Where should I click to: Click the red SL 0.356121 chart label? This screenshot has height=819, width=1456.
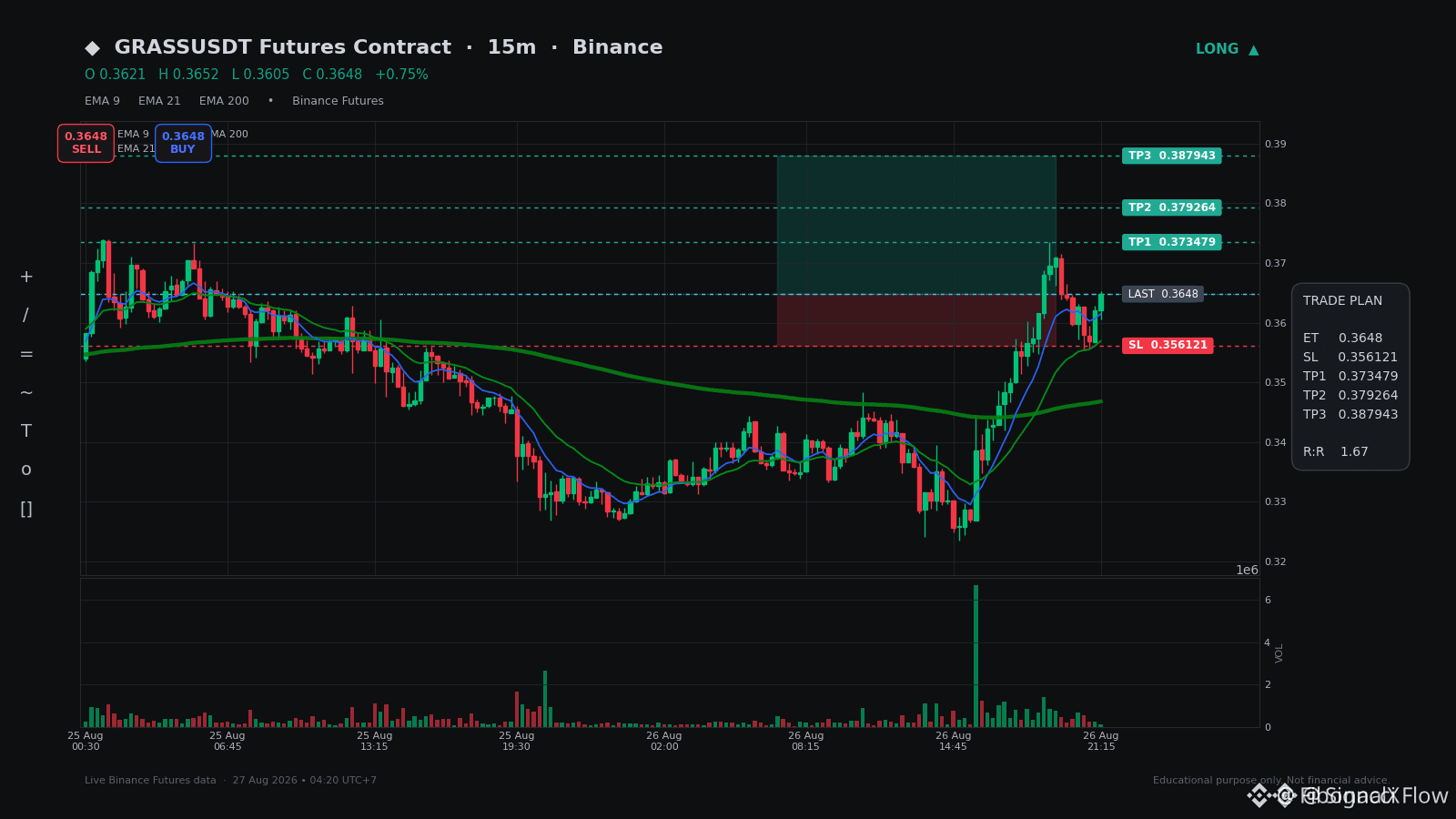(1168, 346)
